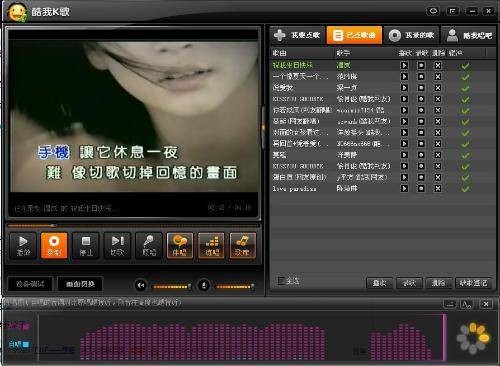500x366 pixels.
Task: Switch to the 我要点歌 tab
Action: point(297,35)
